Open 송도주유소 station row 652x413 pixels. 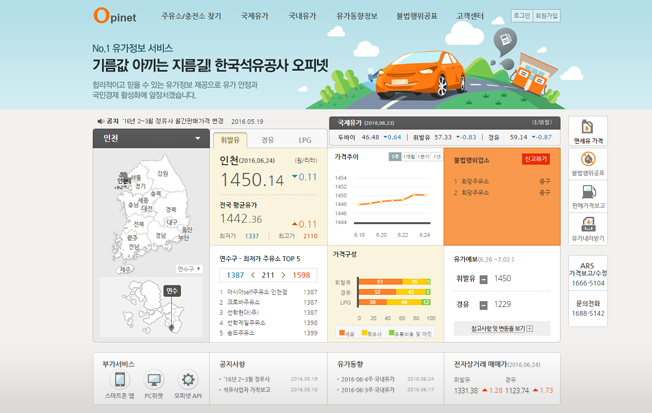click(269, 333)
